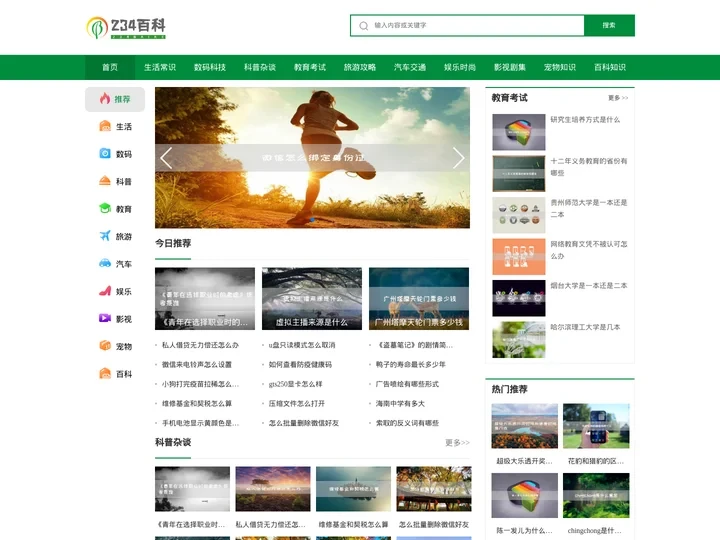Click the magnifier icon in search box
Image resolution: width=720 pixels, height=540 pixels.
[x=364, y=26]
